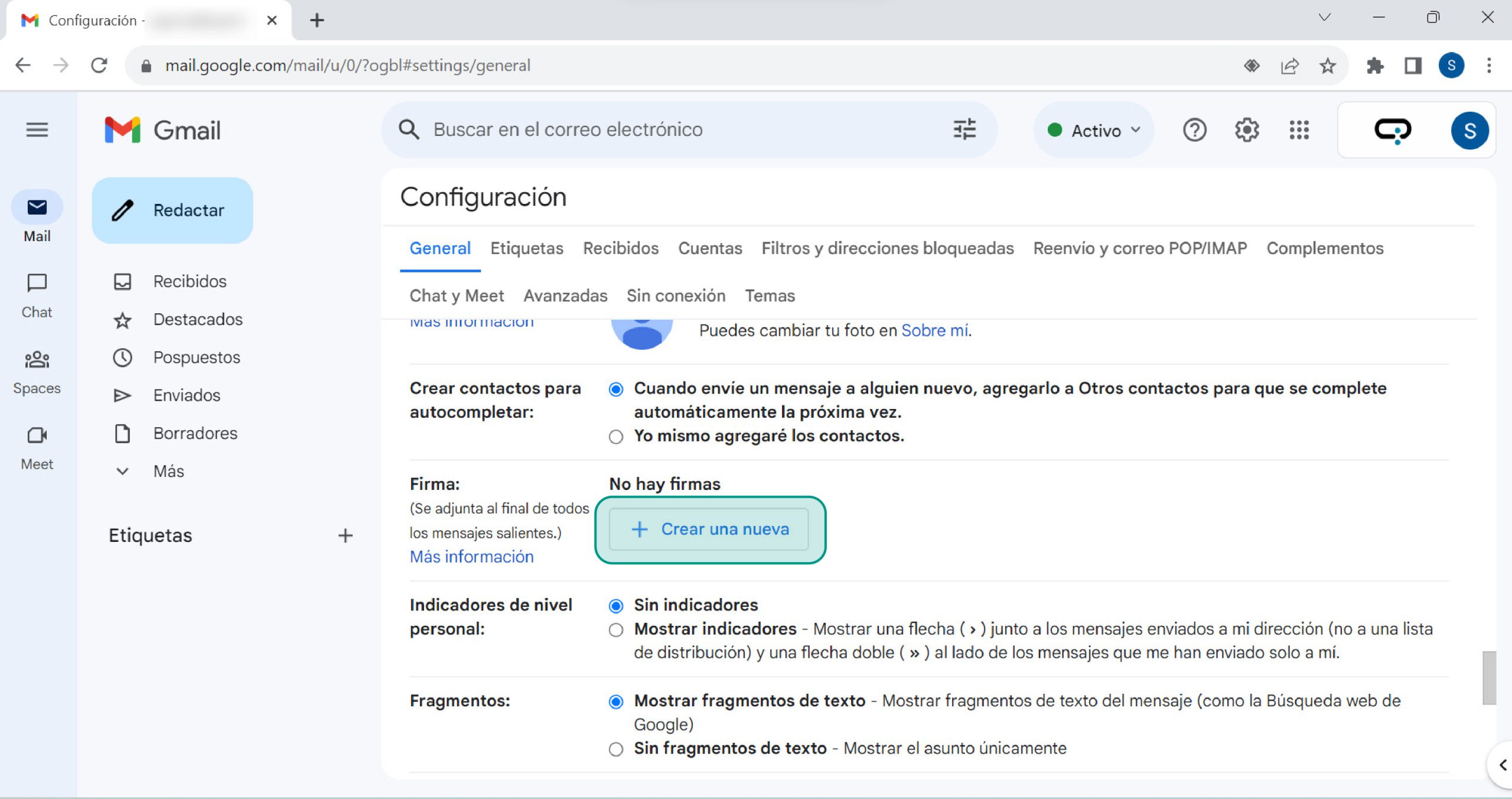Select 'Sin fragmentos de texto' radio button
Image resolution: width=1512 pixels, height=799 pixels.
click(616, 749)
